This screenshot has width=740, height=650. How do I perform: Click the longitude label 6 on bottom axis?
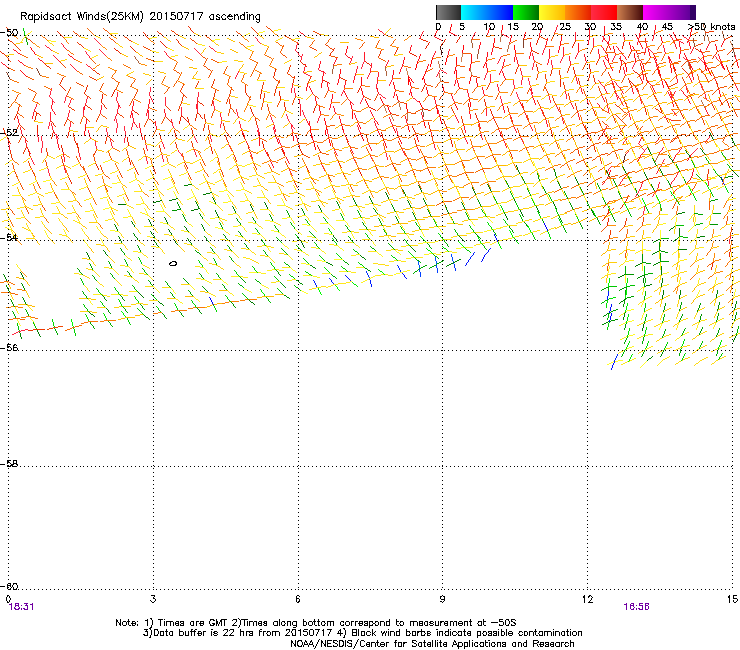click(x=298, y=599)
